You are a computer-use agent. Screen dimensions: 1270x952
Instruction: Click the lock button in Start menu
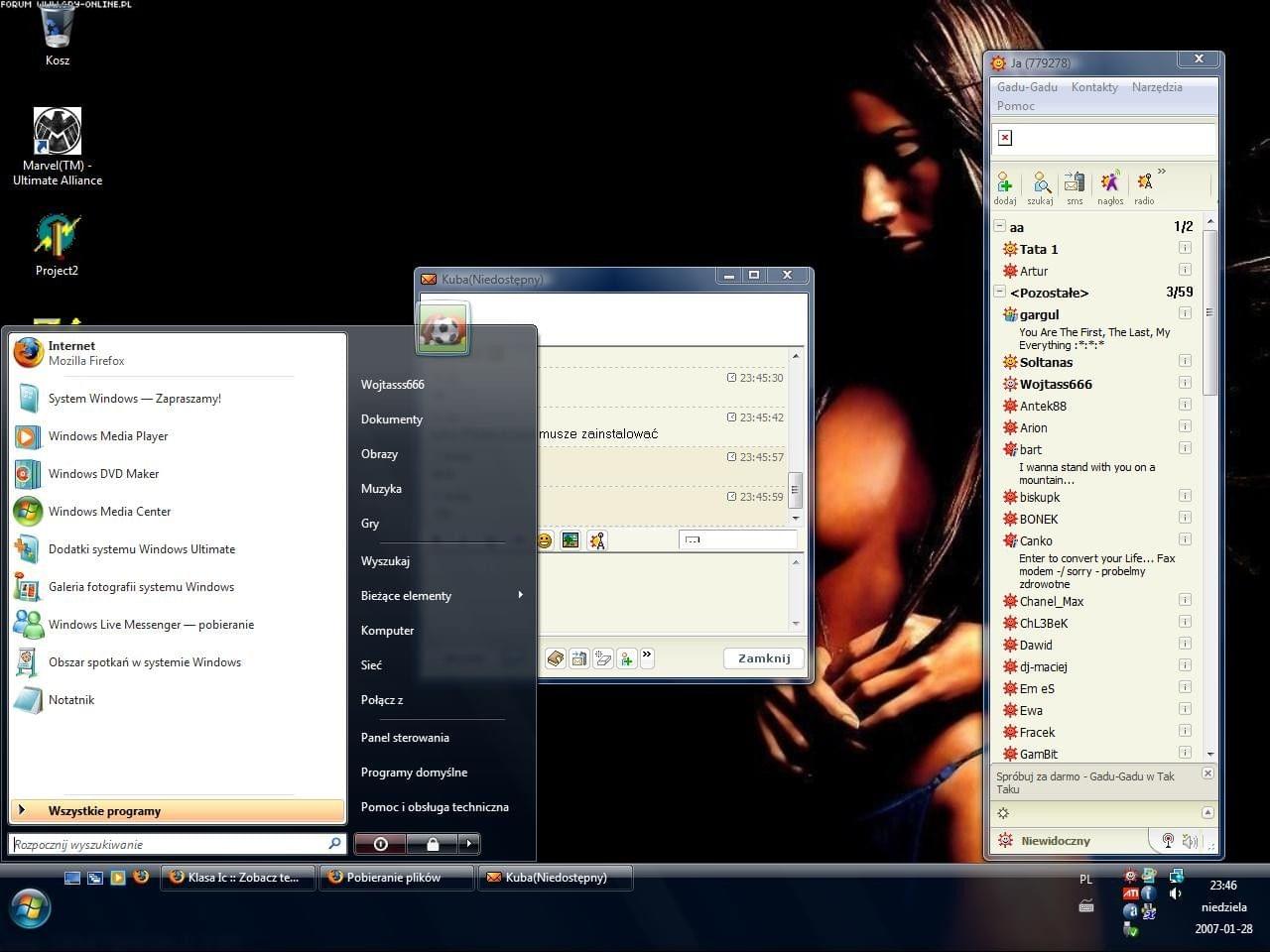point(433,844)
